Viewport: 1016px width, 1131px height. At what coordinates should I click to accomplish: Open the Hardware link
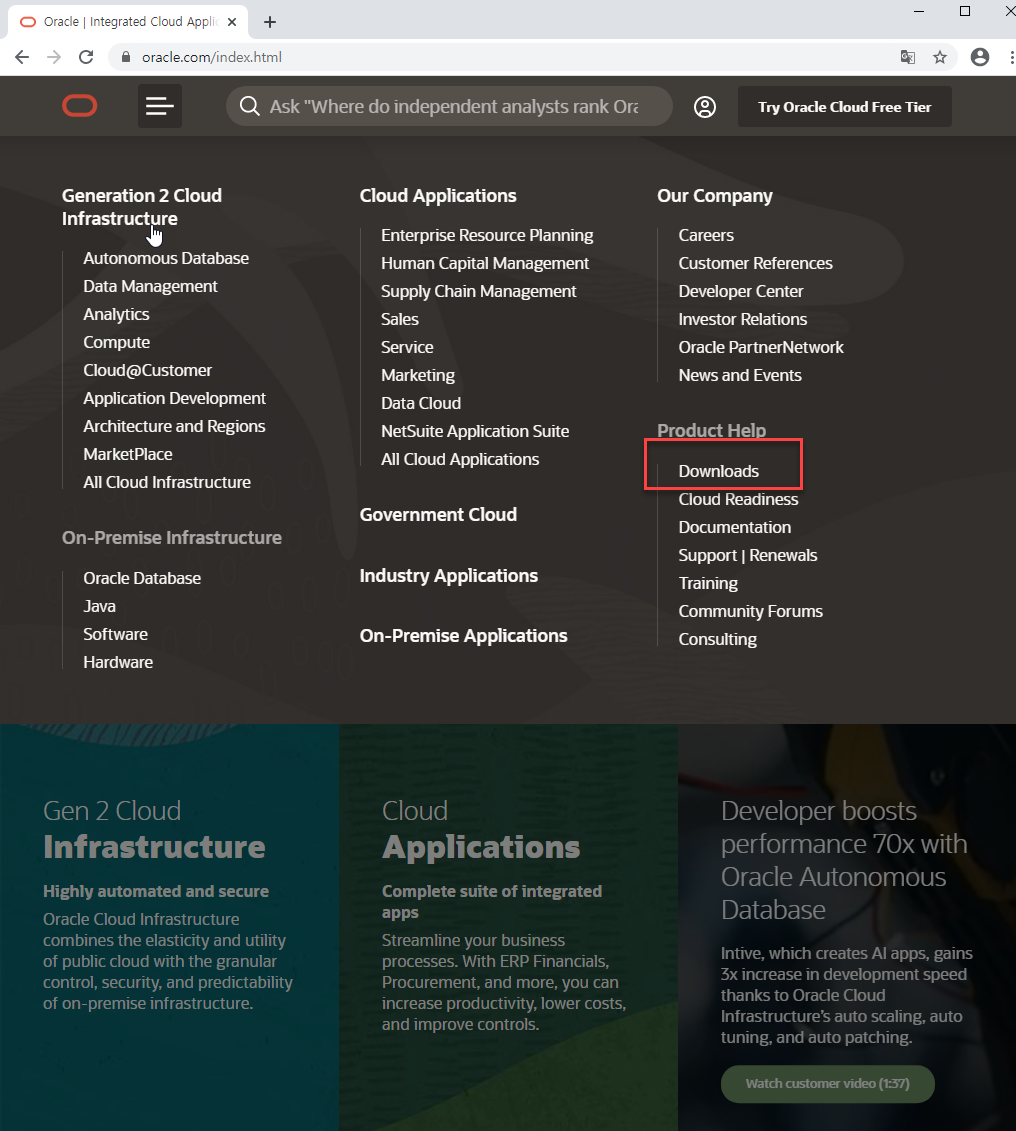[x=118, y=662]
